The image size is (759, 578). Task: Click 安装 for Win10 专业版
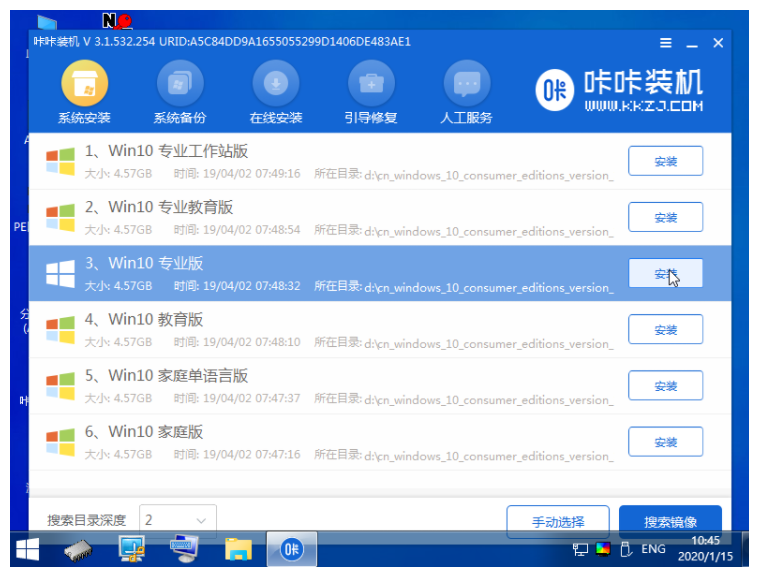click(665, 273)
